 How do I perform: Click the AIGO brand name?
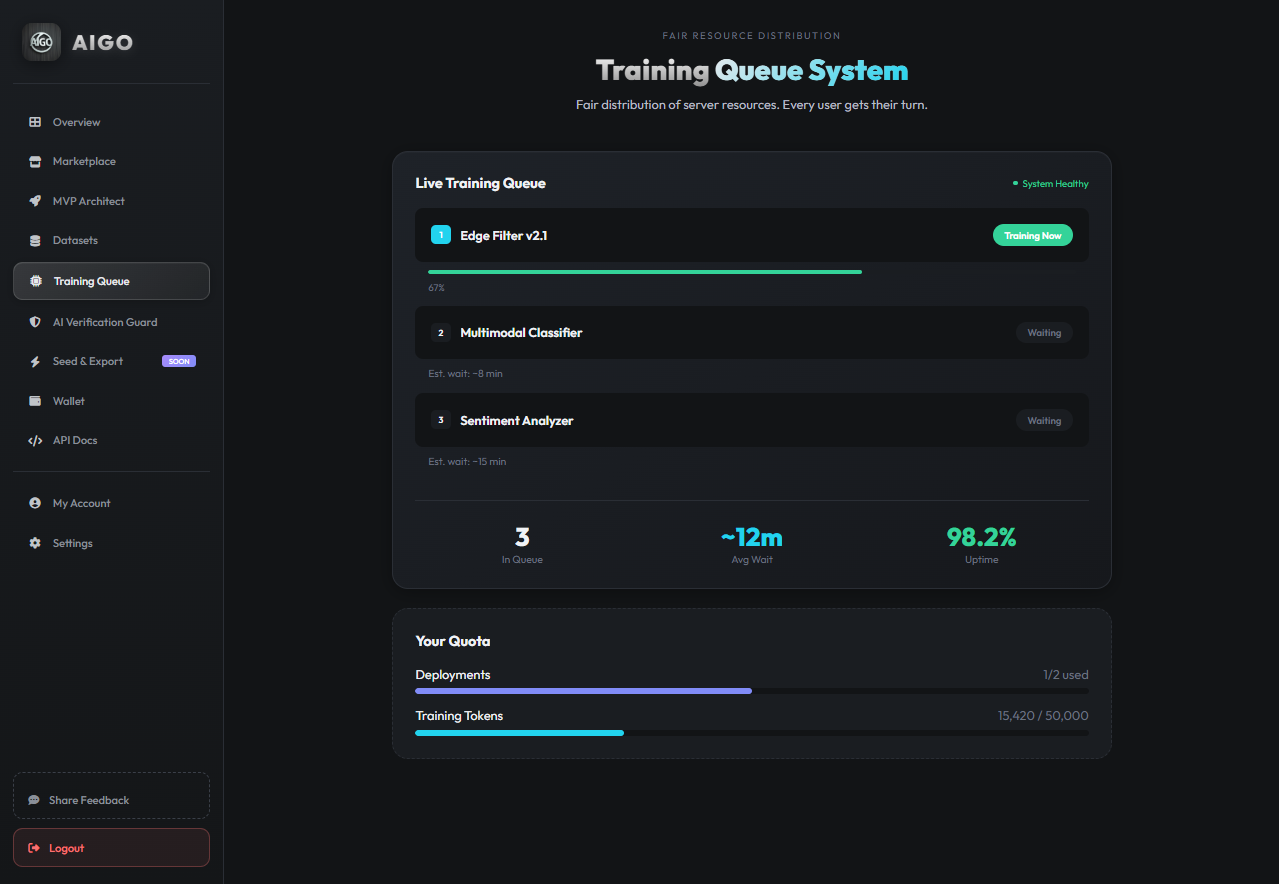pyautogui.click(x=102, y=42)
